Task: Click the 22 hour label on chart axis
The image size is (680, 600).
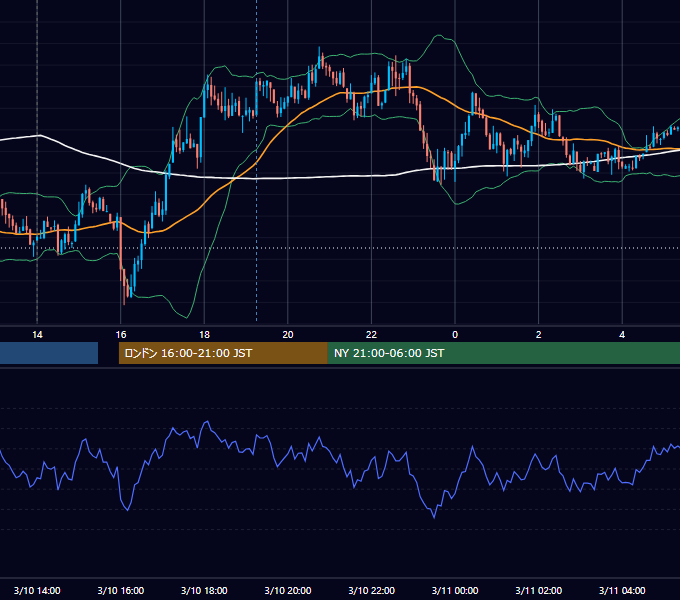Action: click(371, 335)
